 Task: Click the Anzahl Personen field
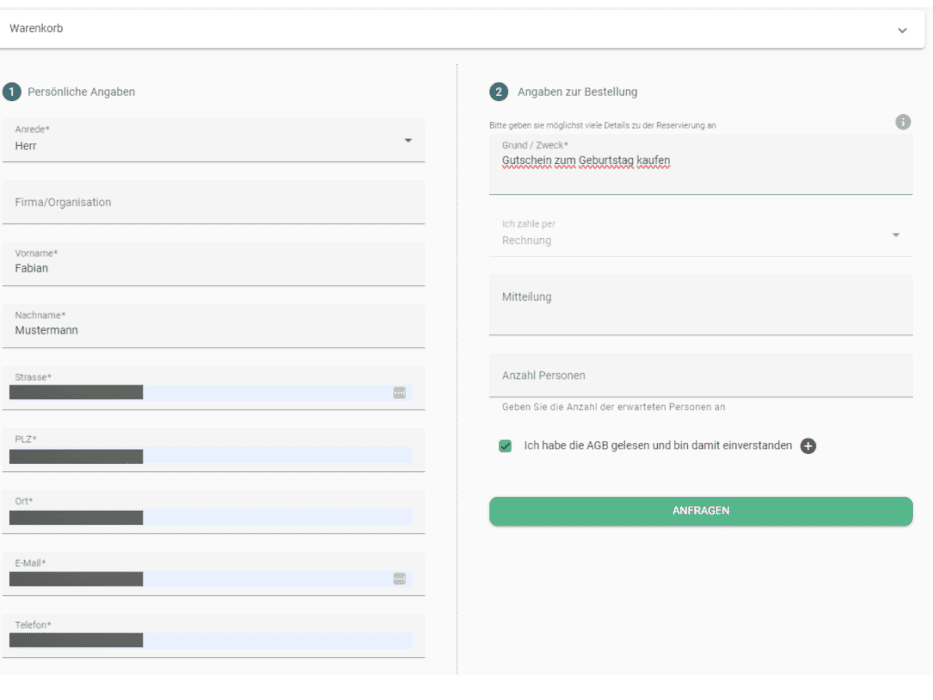[x=700, y=376]
